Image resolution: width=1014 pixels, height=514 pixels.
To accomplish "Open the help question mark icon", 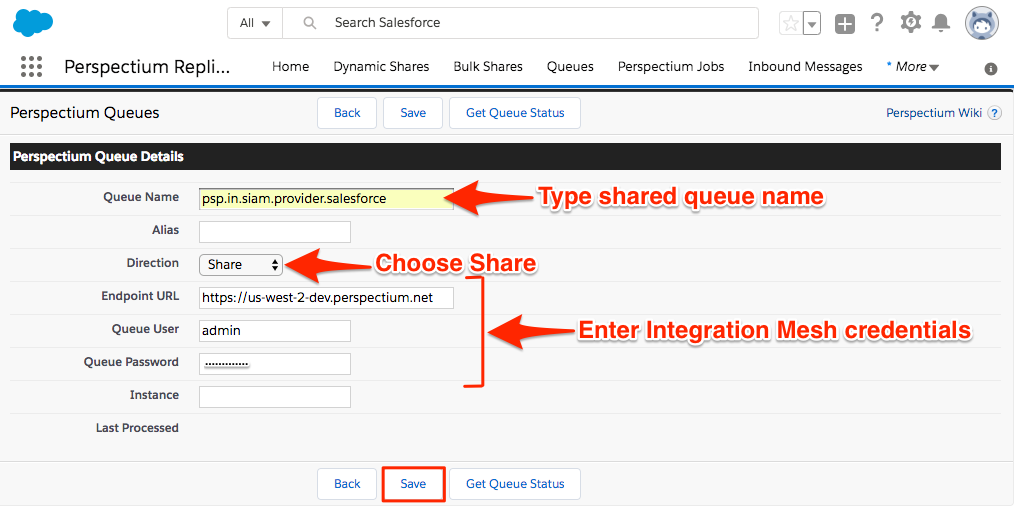I will click(x=877, y=23).
